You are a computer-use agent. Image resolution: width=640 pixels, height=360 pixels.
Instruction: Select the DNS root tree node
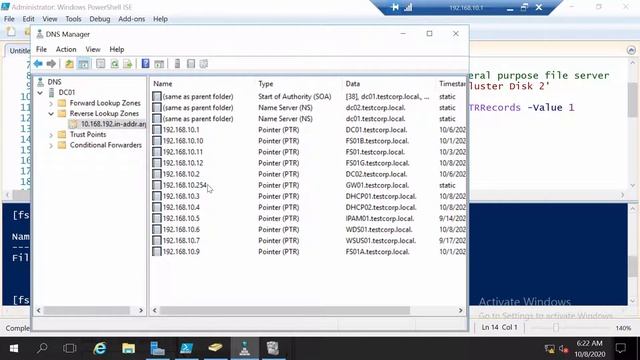tap(54, 82)
